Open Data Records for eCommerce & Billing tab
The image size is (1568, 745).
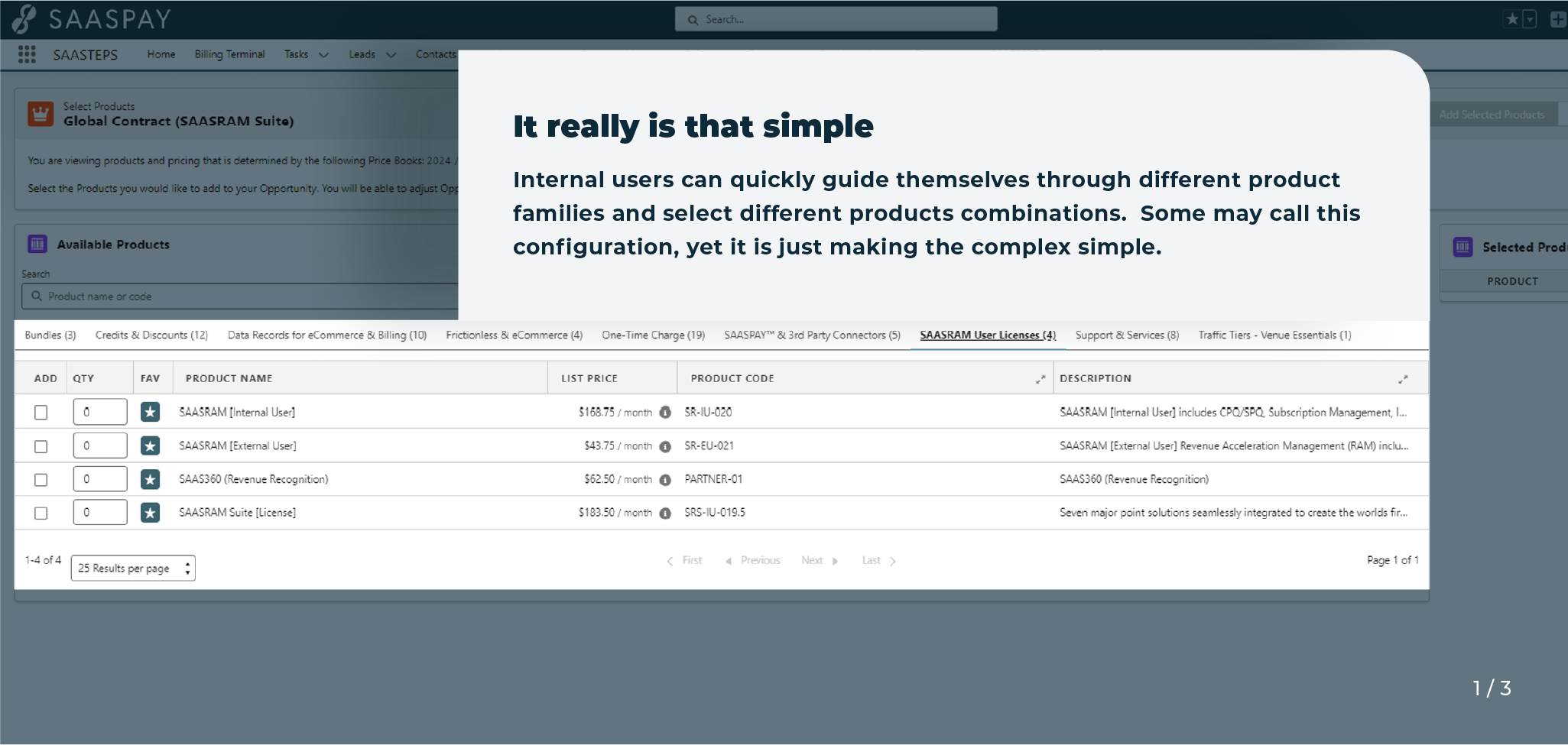point(327,335)
